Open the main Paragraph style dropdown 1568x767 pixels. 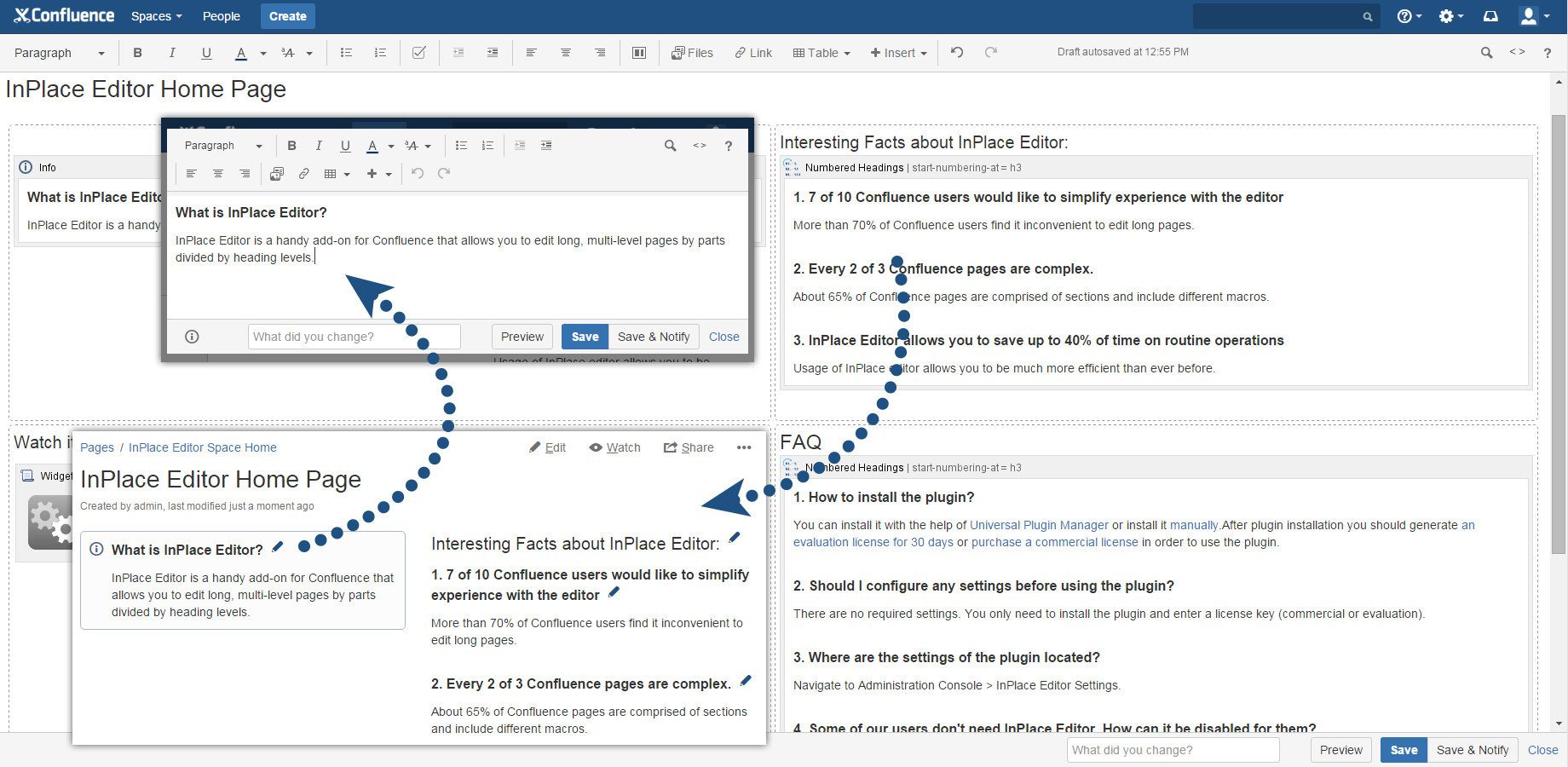[59, 53]
